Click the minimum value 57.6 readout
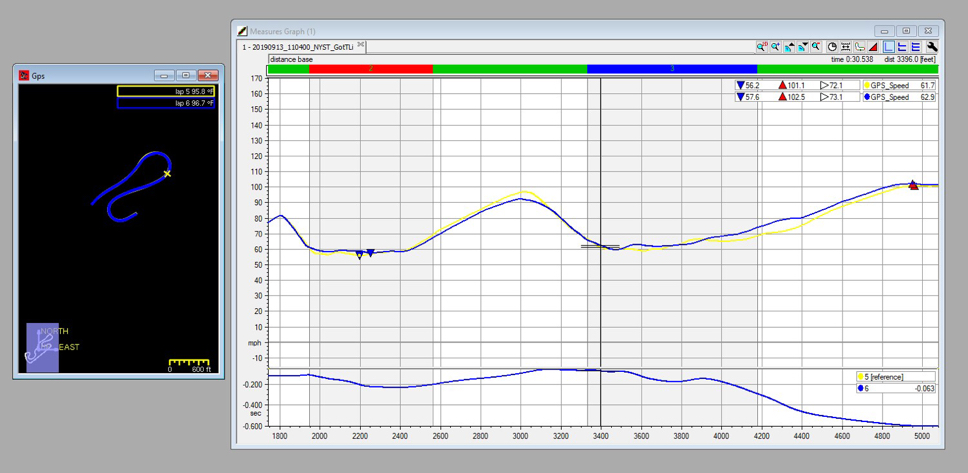Image resolution: width=968 pixels, height=473 pixels. click(748, 97)
